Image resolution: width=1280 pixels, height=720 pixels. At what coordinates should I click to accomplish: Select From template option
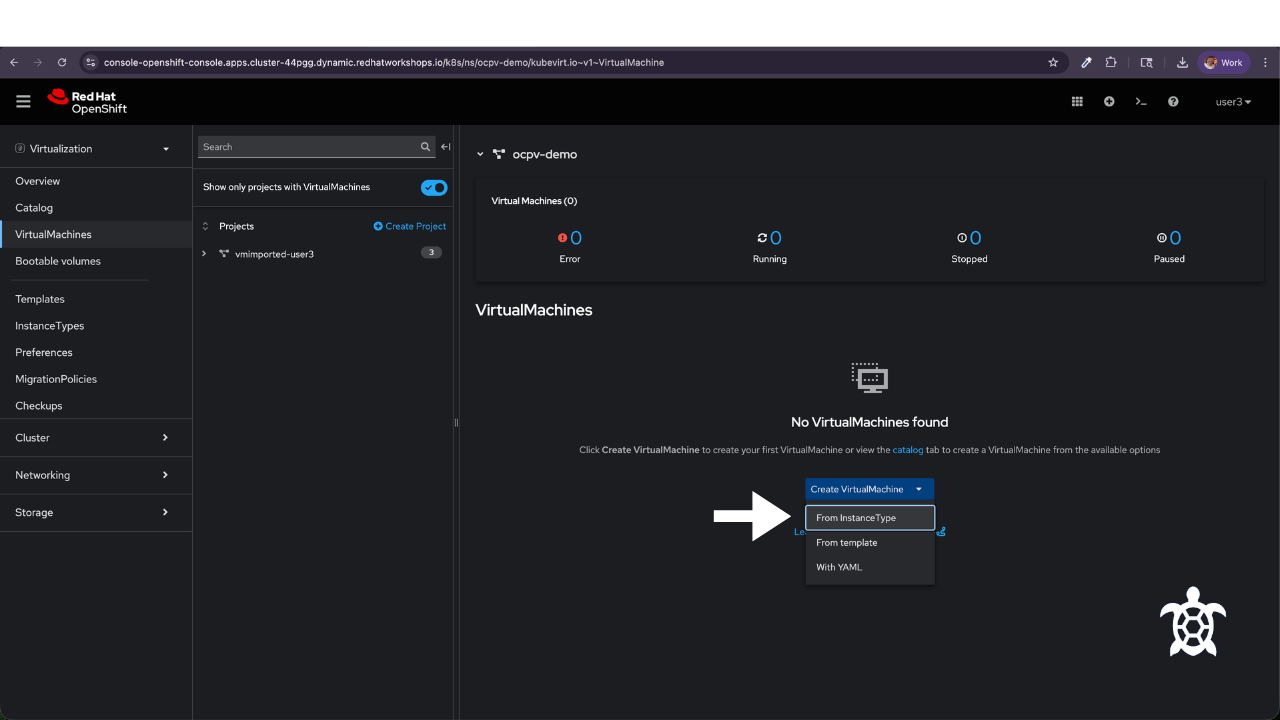click(x=870, y=543)
